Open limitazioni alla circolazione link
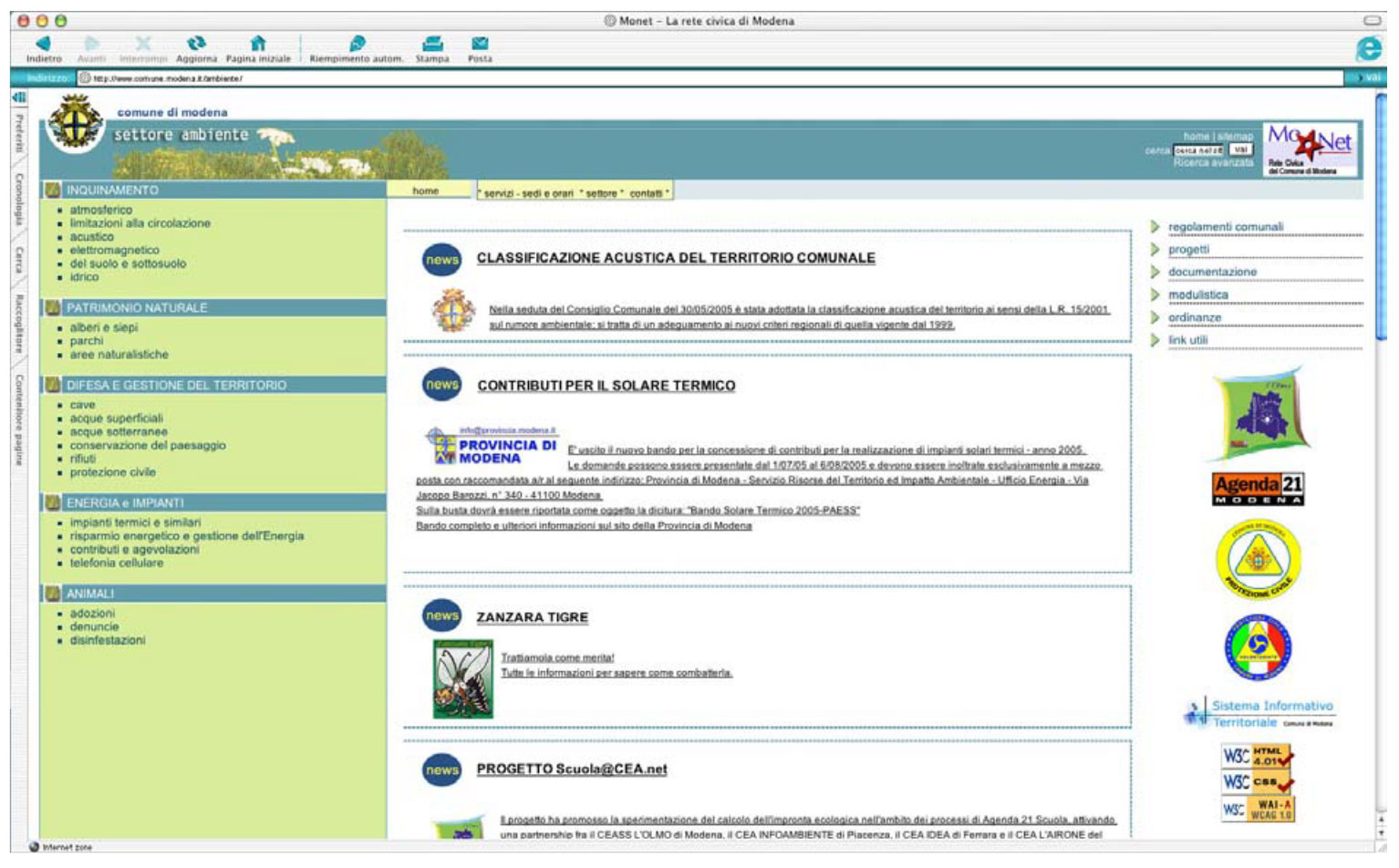Viewport: 1399px width, 868px height. [x=140, y=223]
